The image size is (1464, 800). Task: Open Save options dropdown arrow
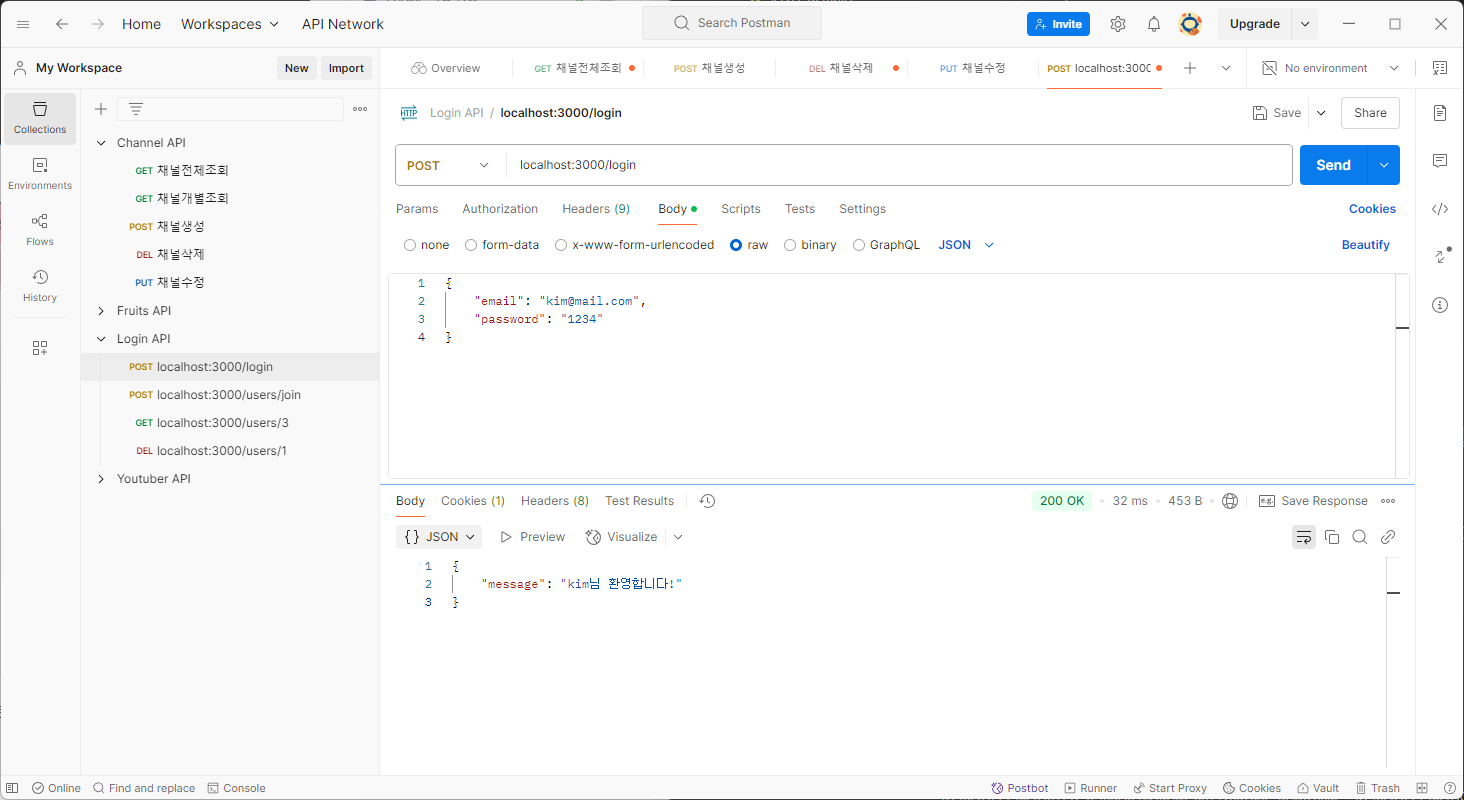coord(1321,113)
